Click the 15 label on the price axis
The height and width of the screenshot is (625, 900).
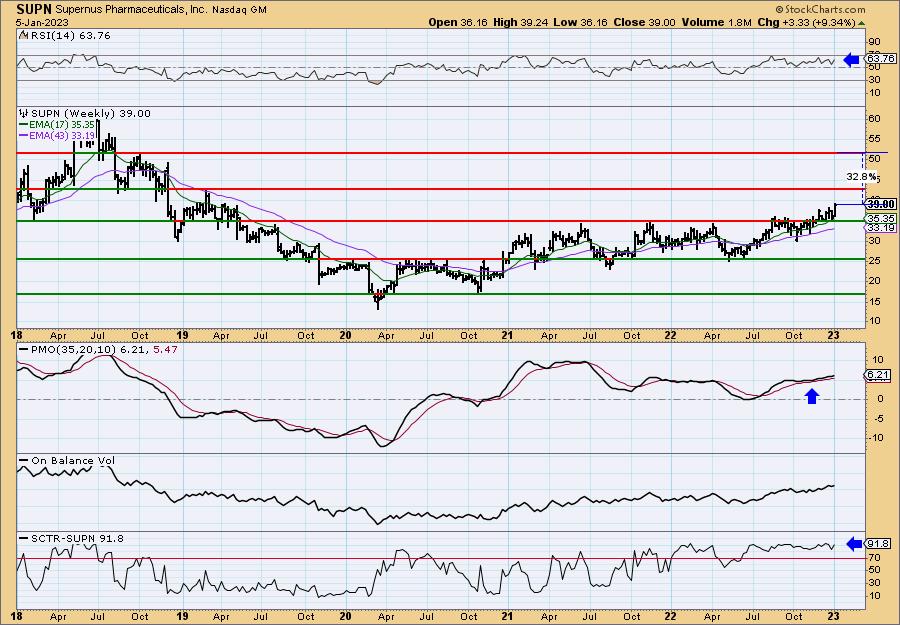click(875, 301)
